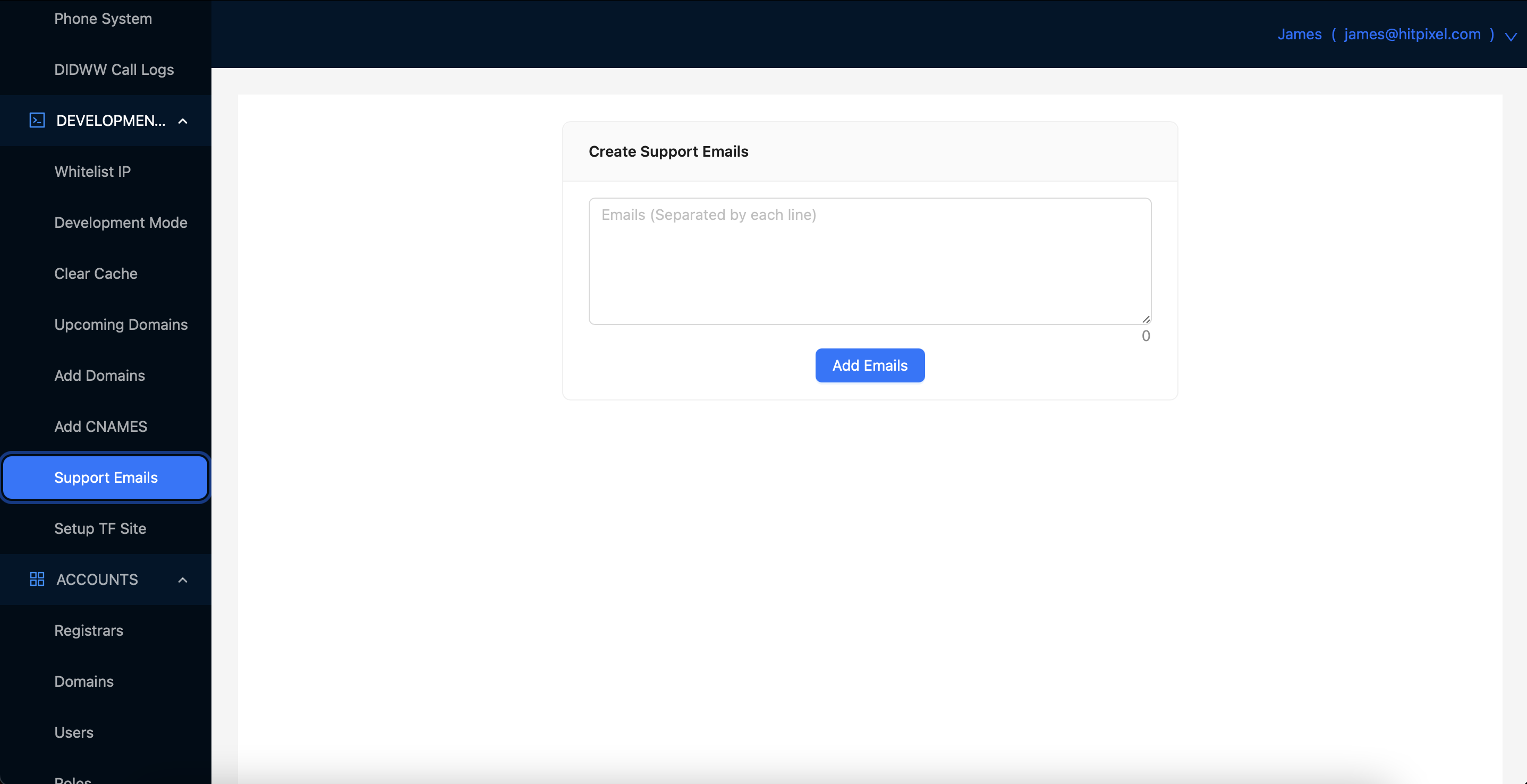Image resolution: width=1527 pixels, height=784 pixels.
Task: Click the Support Emails input field
Action: [x=870, y=261]
